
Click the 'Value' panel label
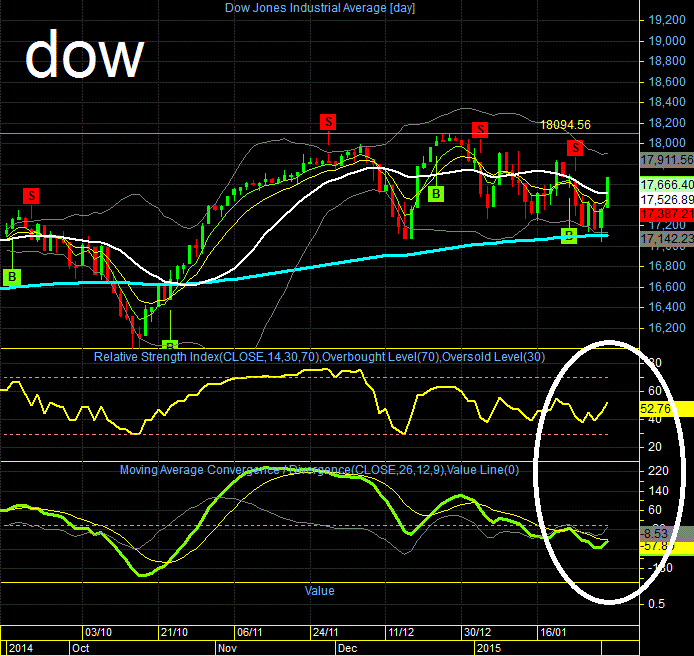(320, 591)
